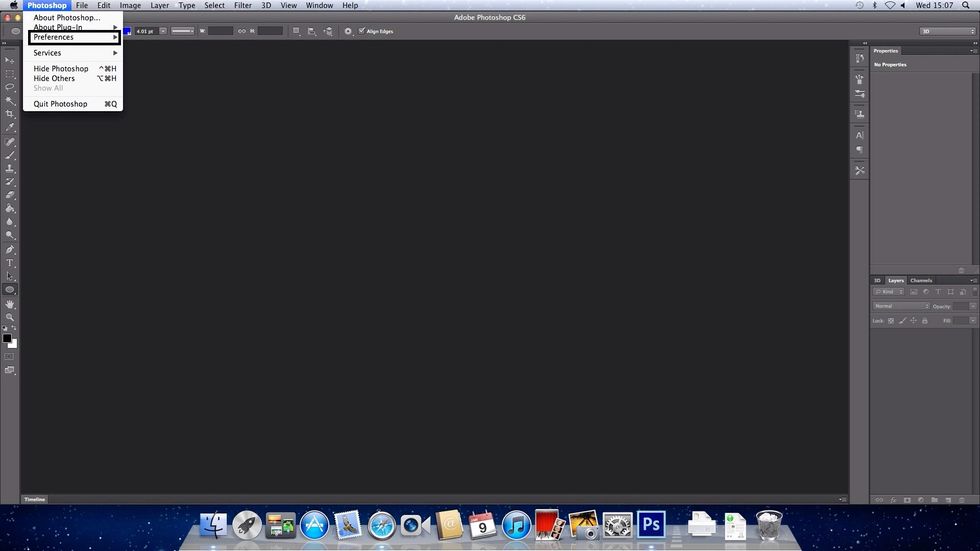Open the stroke type dropdown
The width and height of the screenshot is (980, 551).
point(182,31)
